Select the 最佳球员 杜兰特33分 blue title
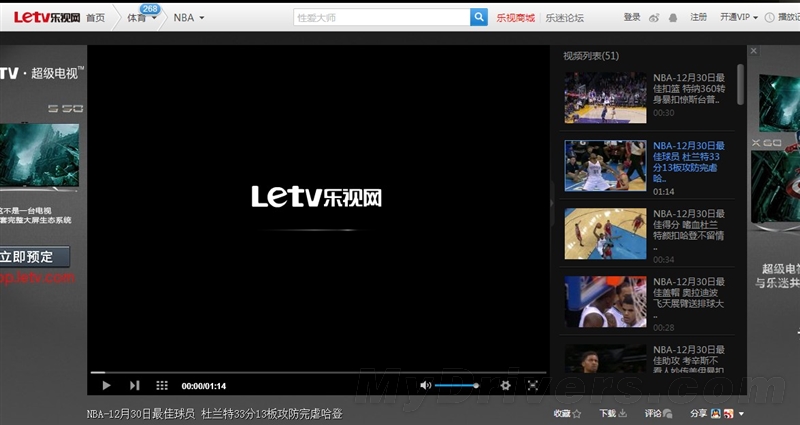The height and width of the screenshot is (425, 800). point(689,162)
